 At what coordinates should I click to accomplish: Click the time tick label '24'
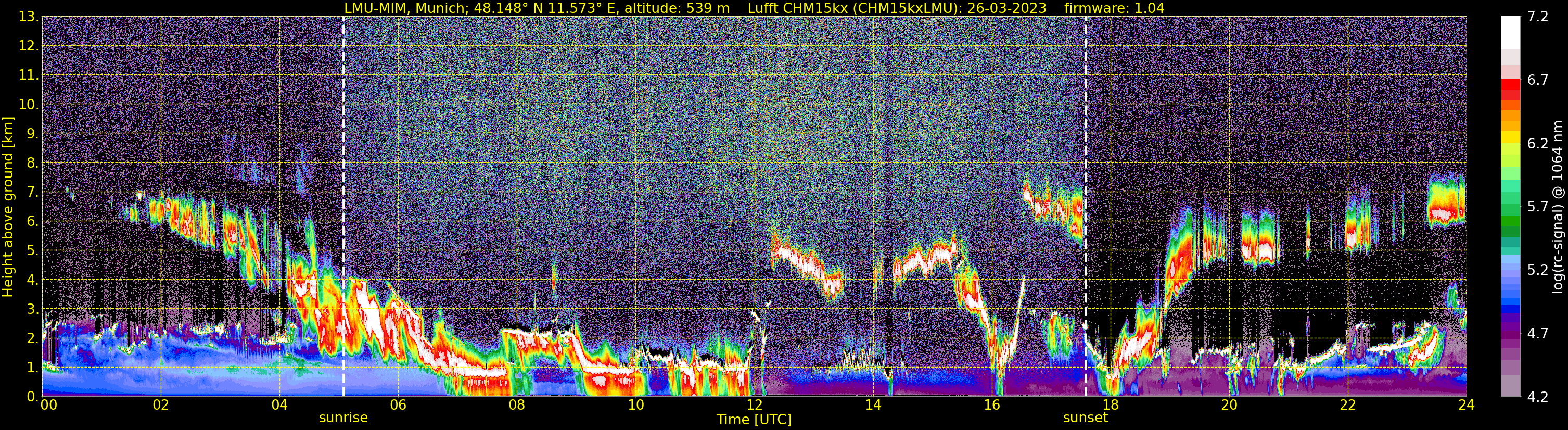point(1465,406)
